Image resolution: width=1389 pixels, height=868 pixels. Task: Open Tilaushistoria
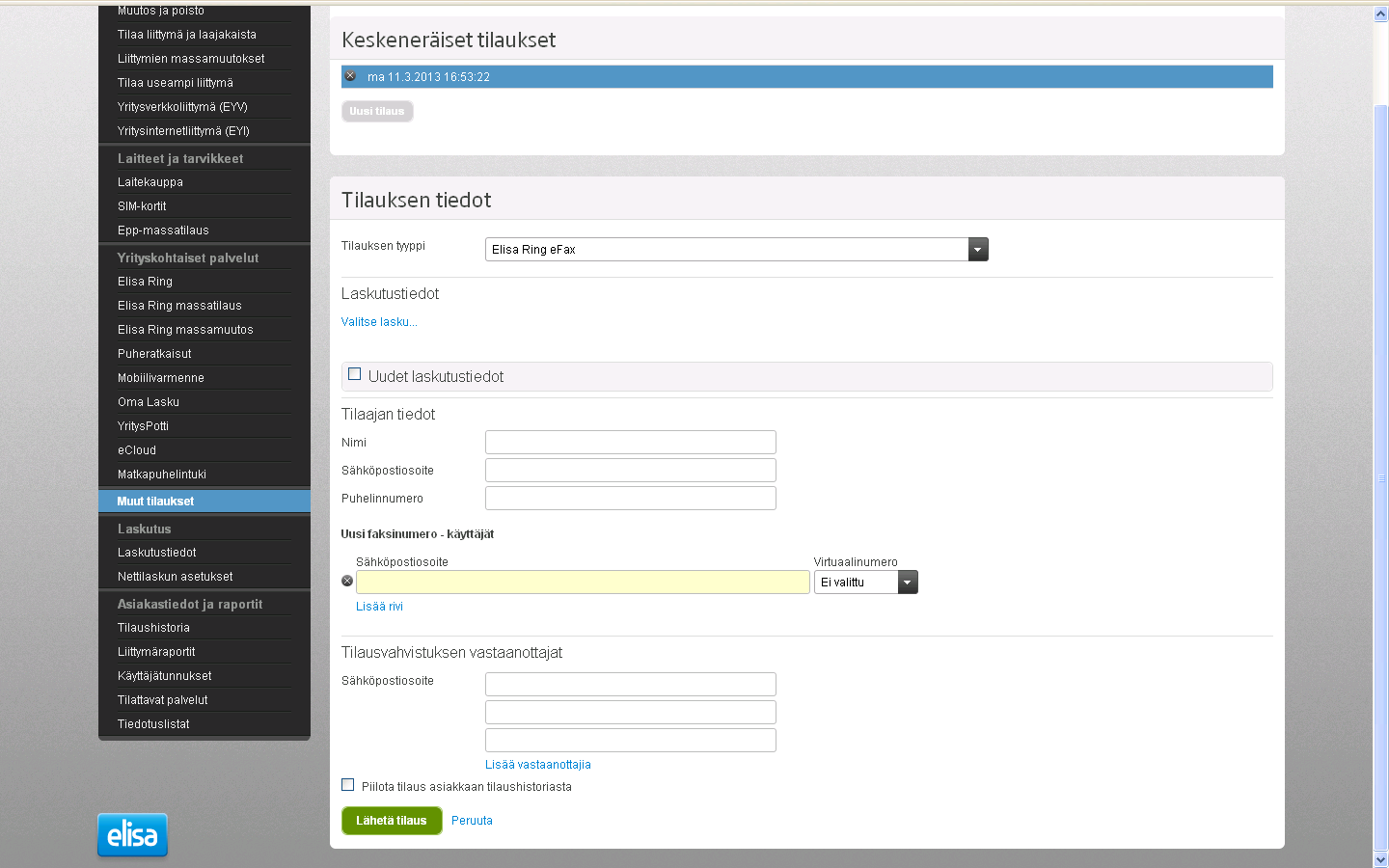(x=153, y=628)
